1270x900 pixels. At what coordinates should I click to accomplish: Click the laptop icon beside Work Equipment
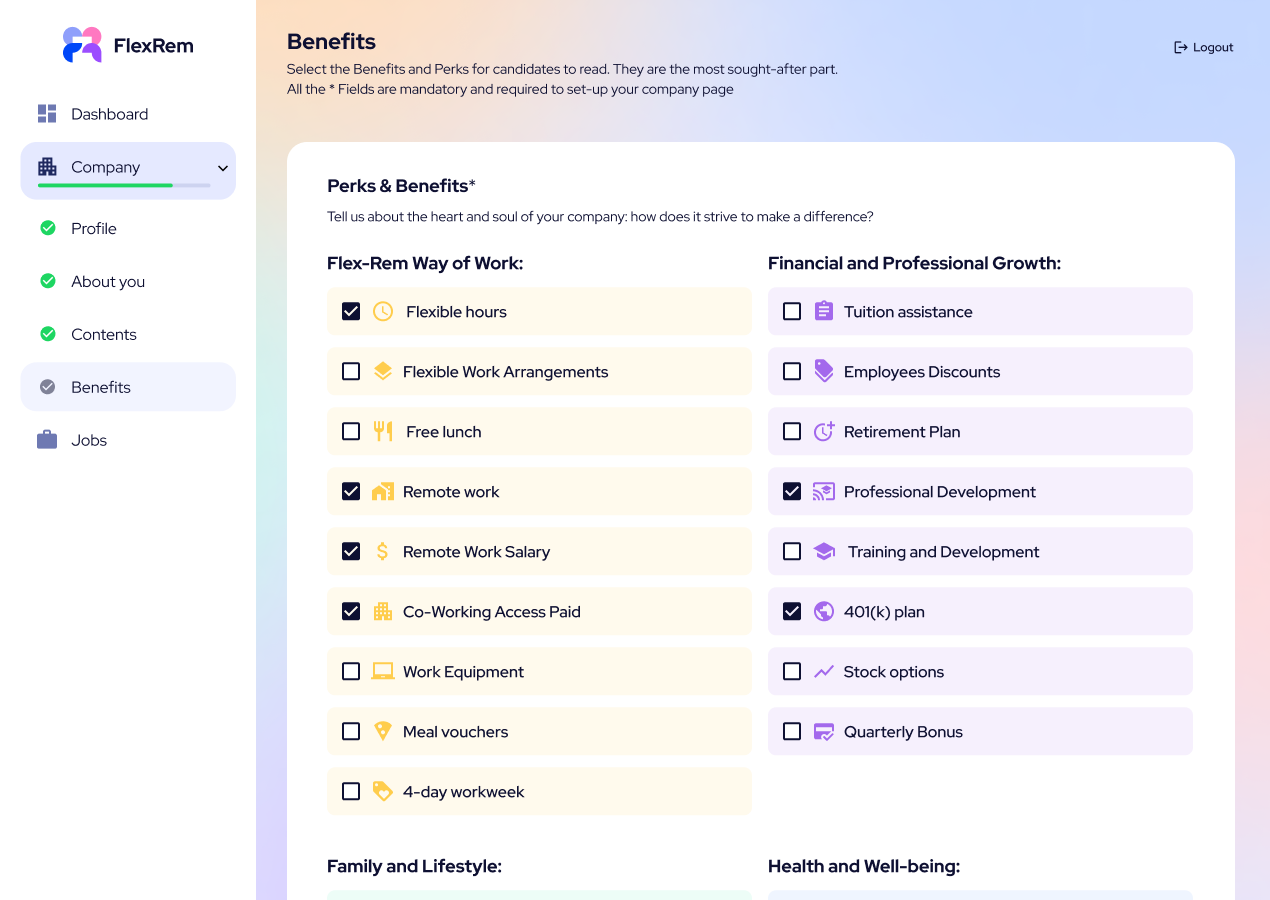[x=383, y=671]
